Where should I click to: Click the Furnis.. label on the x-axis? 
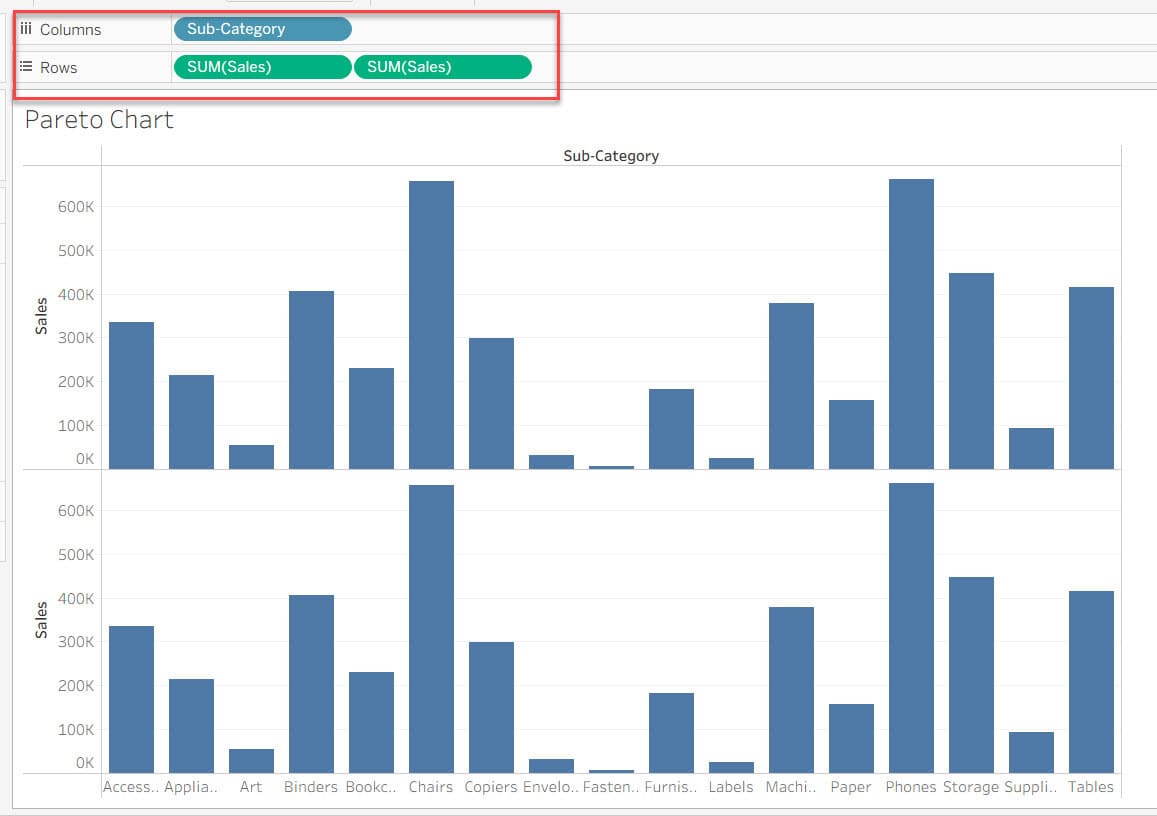(x=671, y=787)
